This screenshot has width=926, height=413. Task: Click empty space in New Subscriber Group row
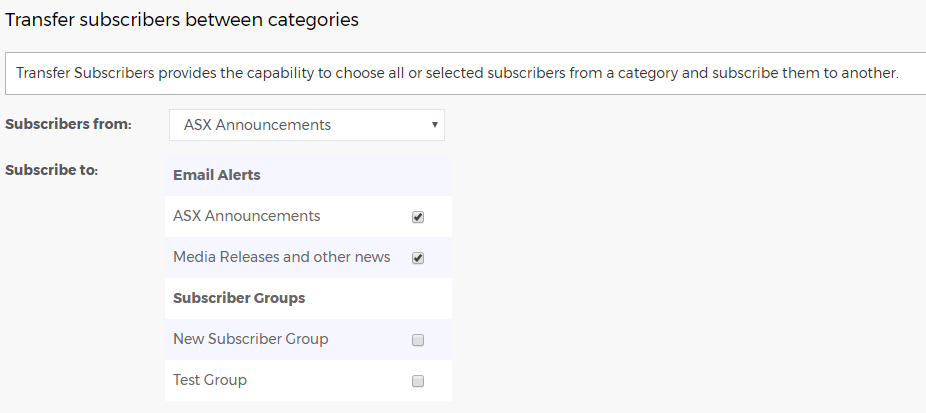tap(369, 339)
